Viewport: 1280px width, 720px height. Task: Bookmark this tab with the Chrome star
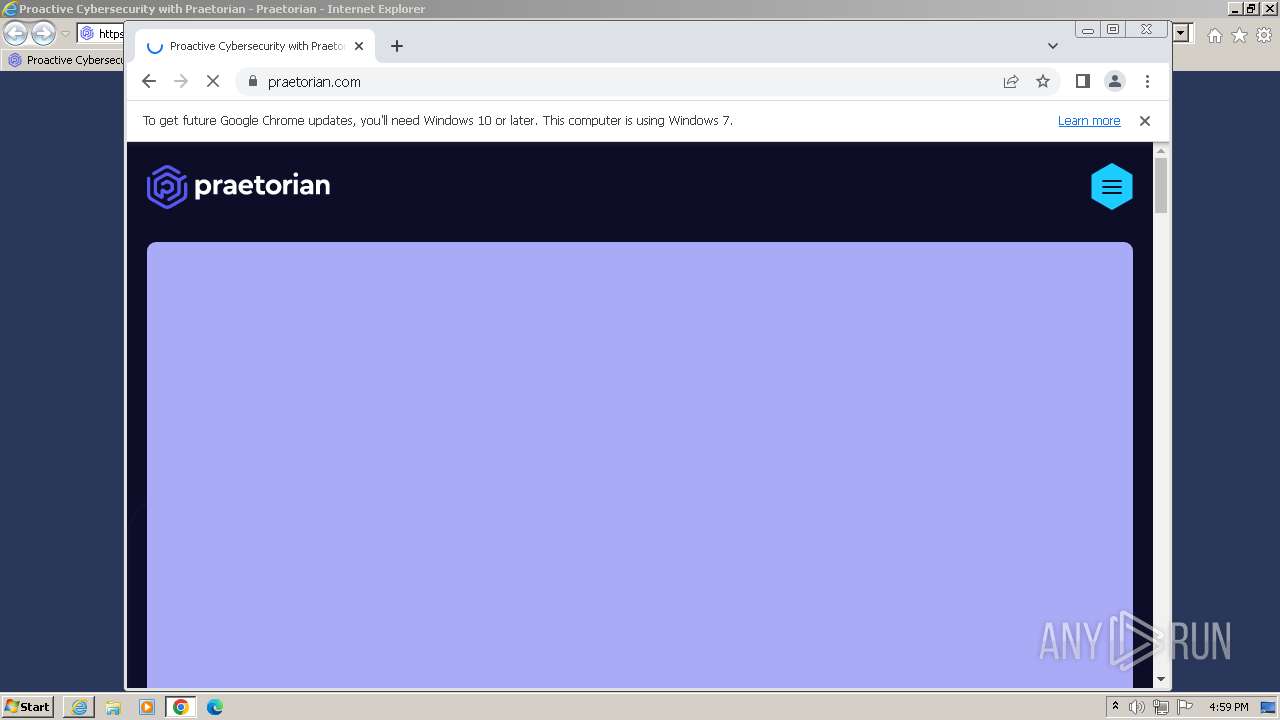coord(1043,82)
